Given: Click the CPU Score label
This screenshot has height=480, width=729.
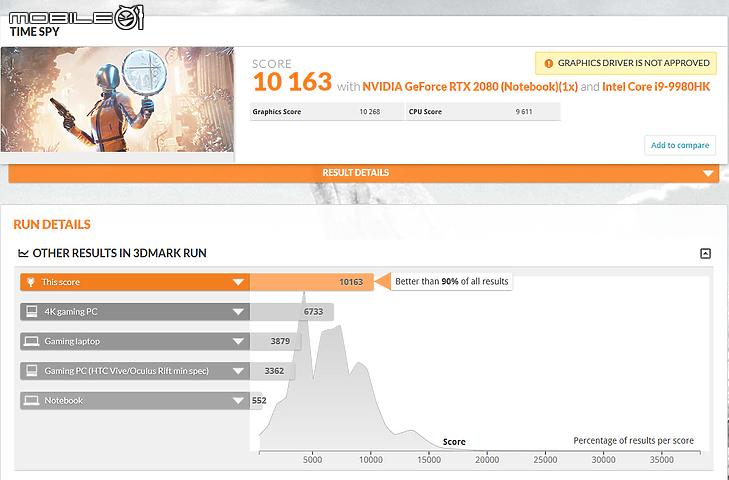Looking at the screenshot, I should pos(425,112).
